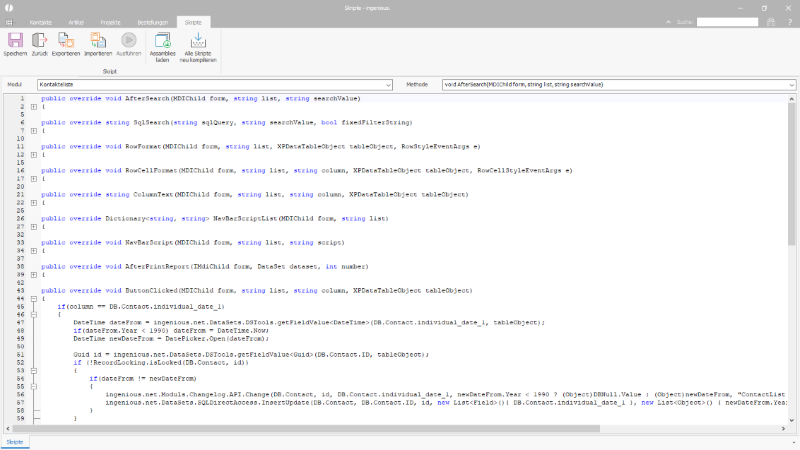Open the Projekte tab

110,22
